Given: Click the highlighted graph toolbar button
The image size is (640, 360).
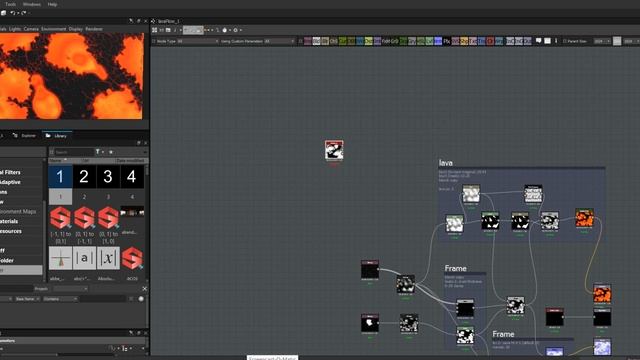Looking at the screenshot, I should (x=193, y=30).
